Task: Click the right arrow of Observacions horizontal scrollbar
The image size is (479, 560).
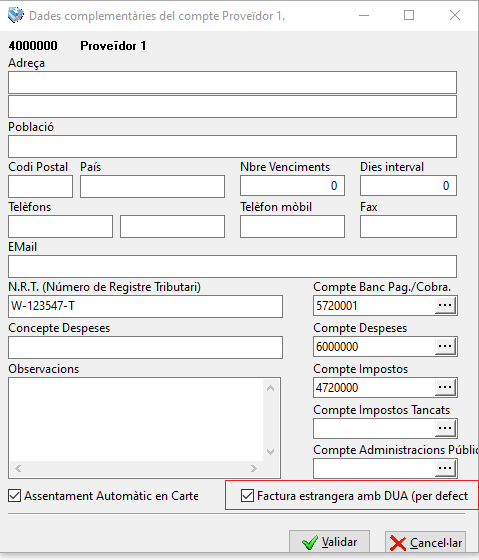Action: 254,468
